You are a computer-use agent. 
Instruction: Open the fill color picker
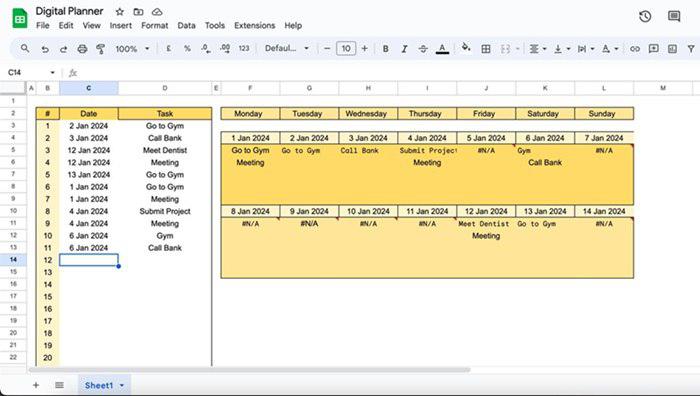466,48
